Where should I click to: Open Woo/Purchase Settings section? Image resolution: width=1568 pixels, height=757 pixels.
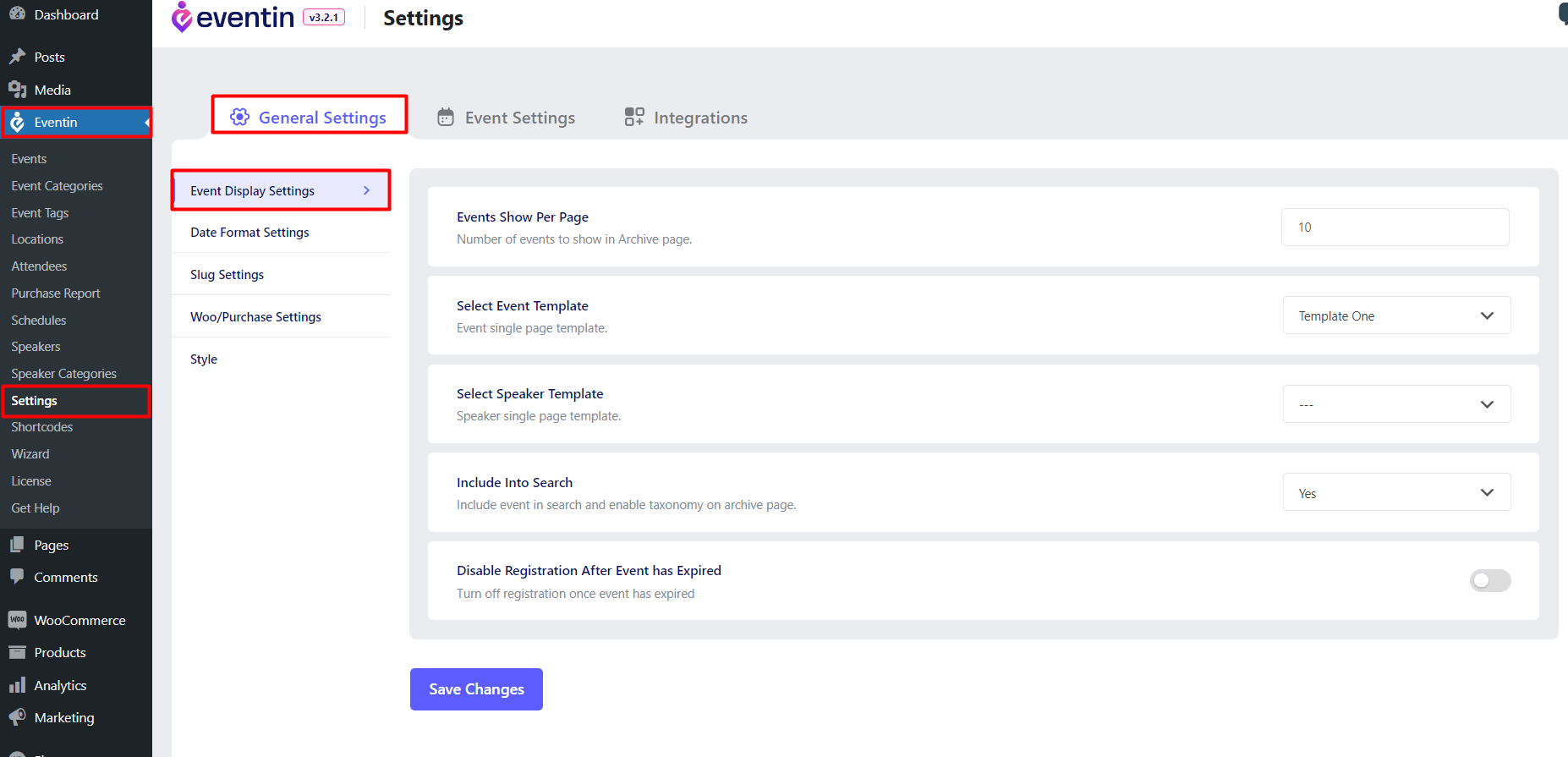[255, 317]
